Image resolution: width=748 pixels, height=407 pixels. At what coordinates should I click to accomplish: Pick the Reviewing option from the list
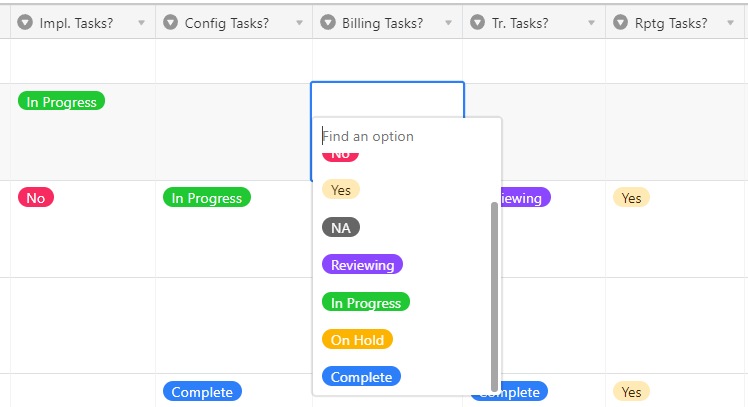(x=363, y=264)
